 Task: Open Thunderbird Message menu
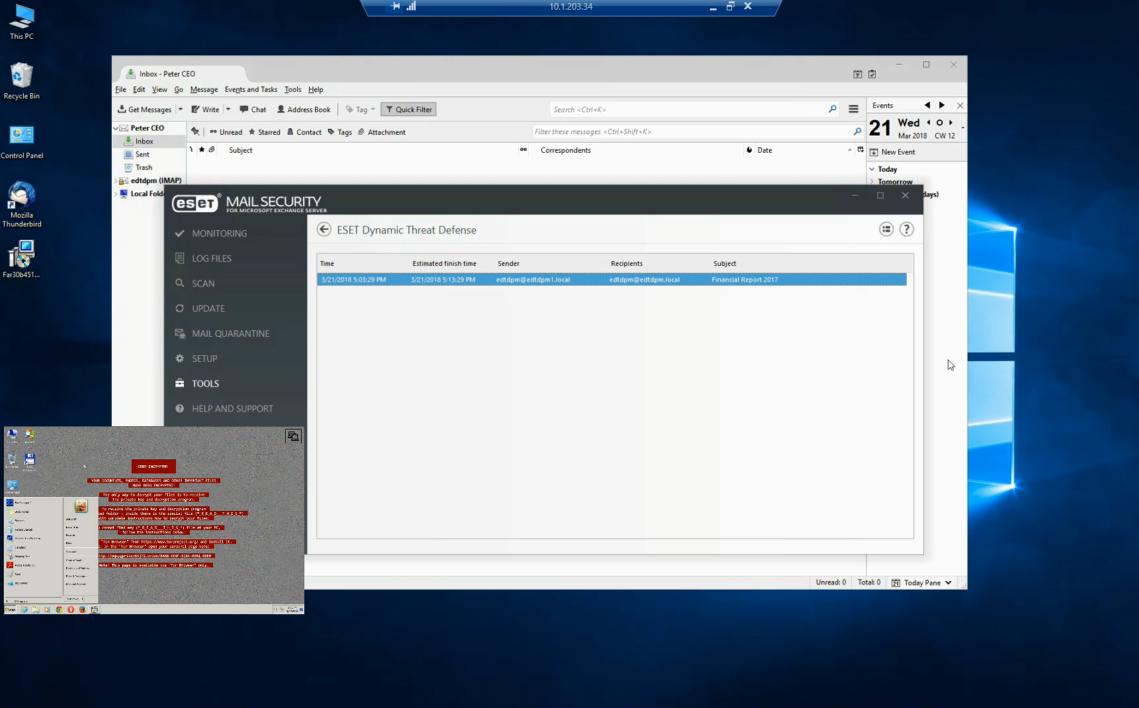pos(204,89)
